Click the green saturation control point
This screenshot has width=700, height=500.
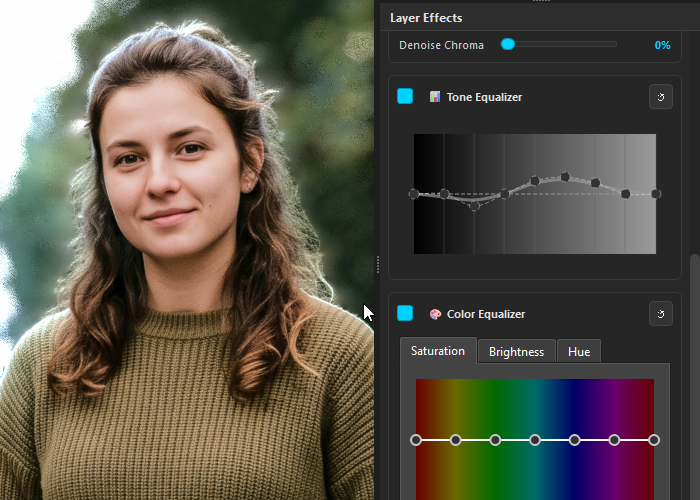tap(495, 440)
